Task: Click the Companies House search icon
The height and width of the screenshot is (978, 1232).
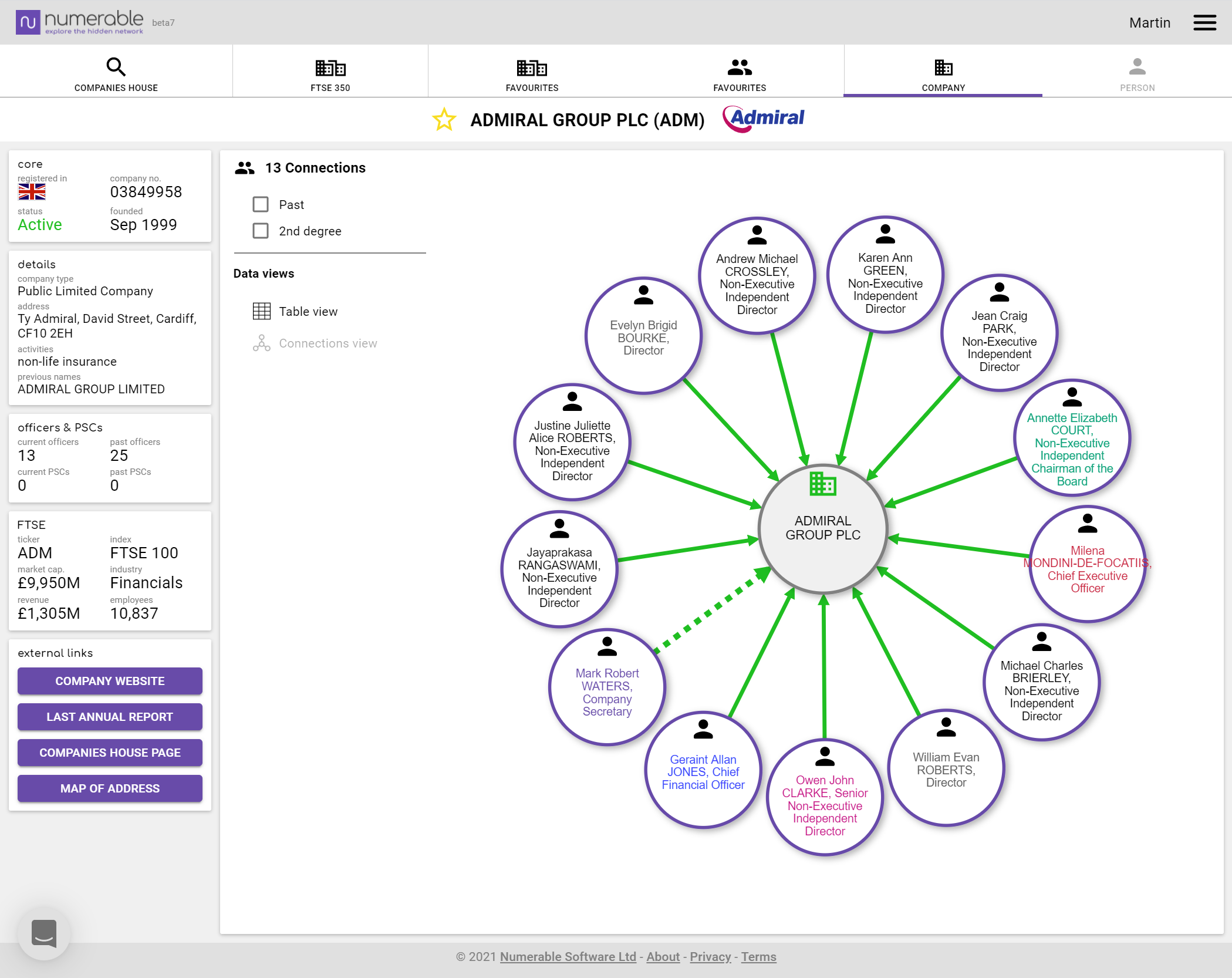Action: (116, 67)
